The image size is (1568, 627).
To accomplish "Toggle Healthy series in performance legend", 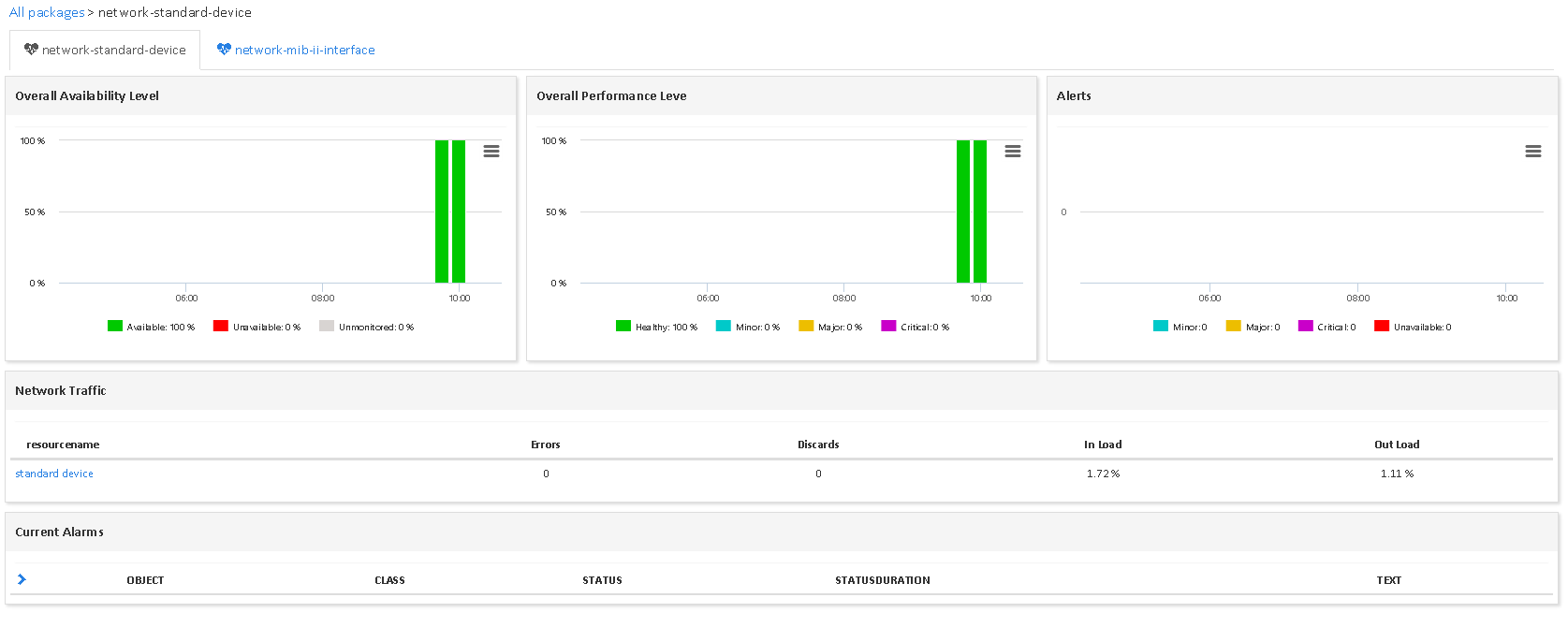I will tap(657, 327).
